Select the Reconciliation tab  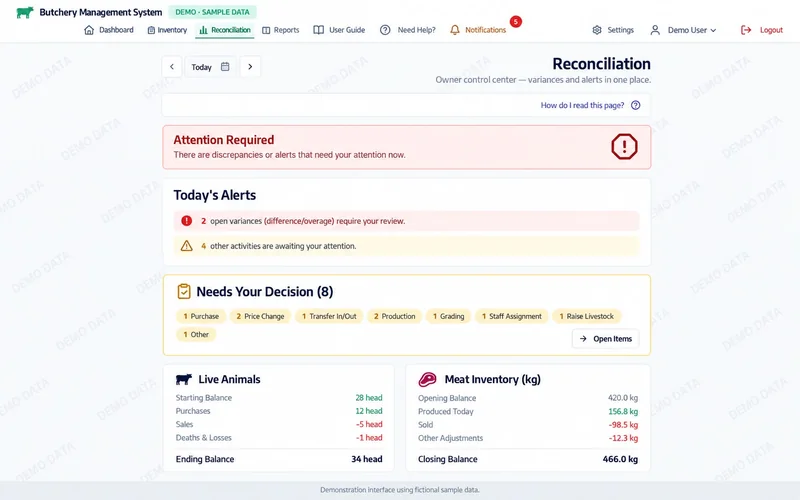coord(224,30)
